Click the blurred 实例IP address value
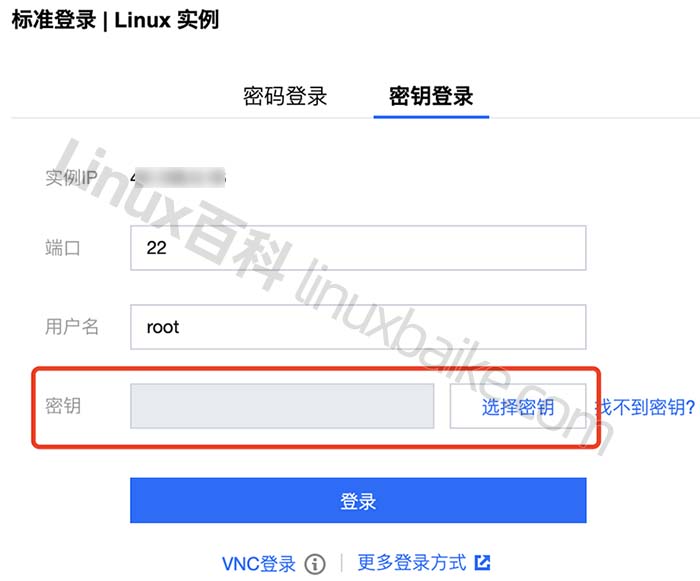This screenshot has height=581, width=700. [179, 178]
